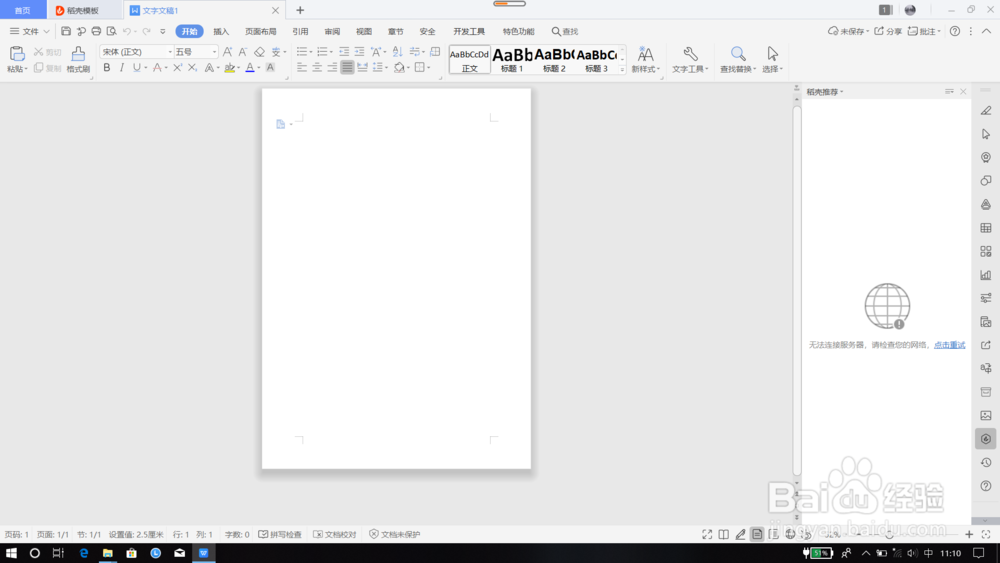
Task: Click the pencil icon in right sidebar
Action: pos(986,110)
